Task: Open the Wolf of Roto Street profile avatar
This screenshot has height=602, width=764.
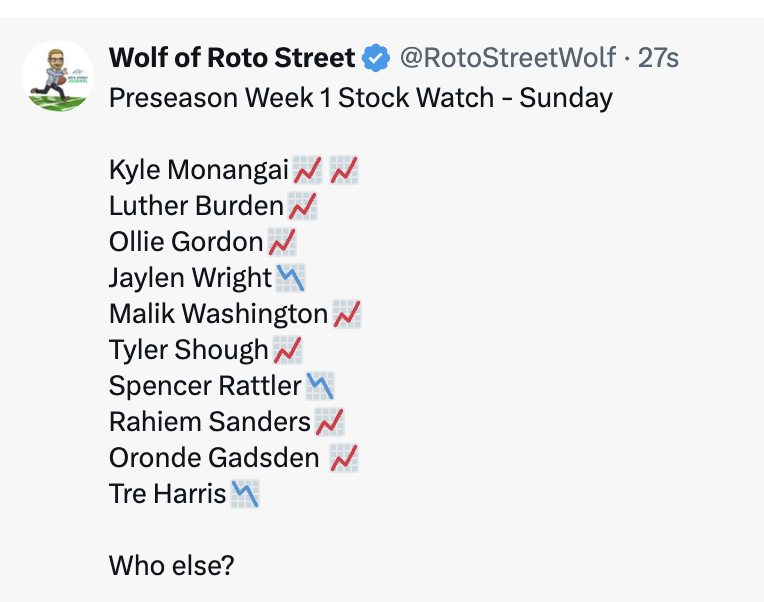Action: click(x=58, y=76)
